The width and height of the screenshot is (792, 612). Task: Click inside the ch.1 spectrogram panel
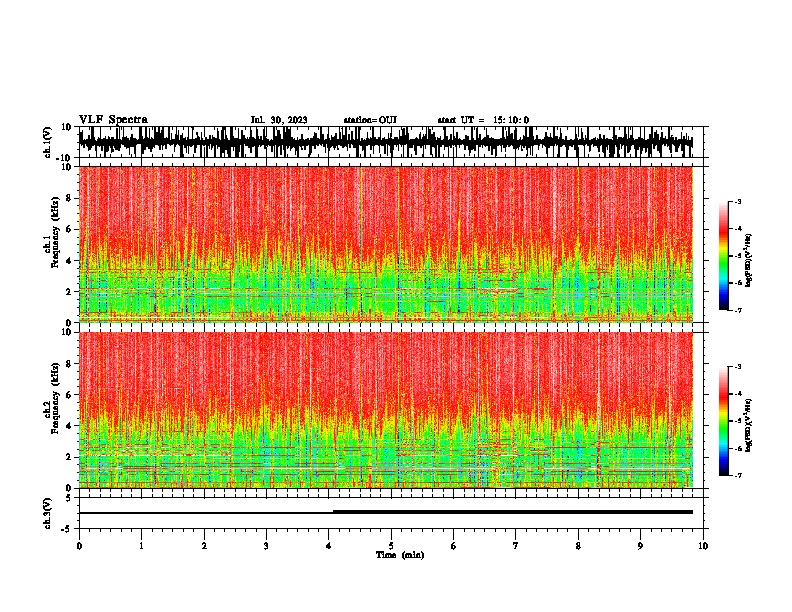tap(386, 244)
